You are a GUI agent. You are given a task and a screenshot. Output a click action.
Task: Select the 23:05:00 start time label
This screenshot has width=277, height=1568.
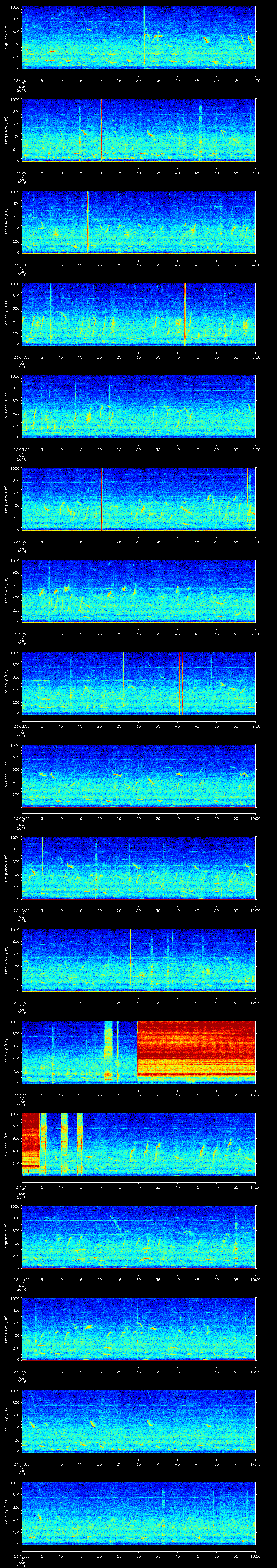(x=22, y=449)
